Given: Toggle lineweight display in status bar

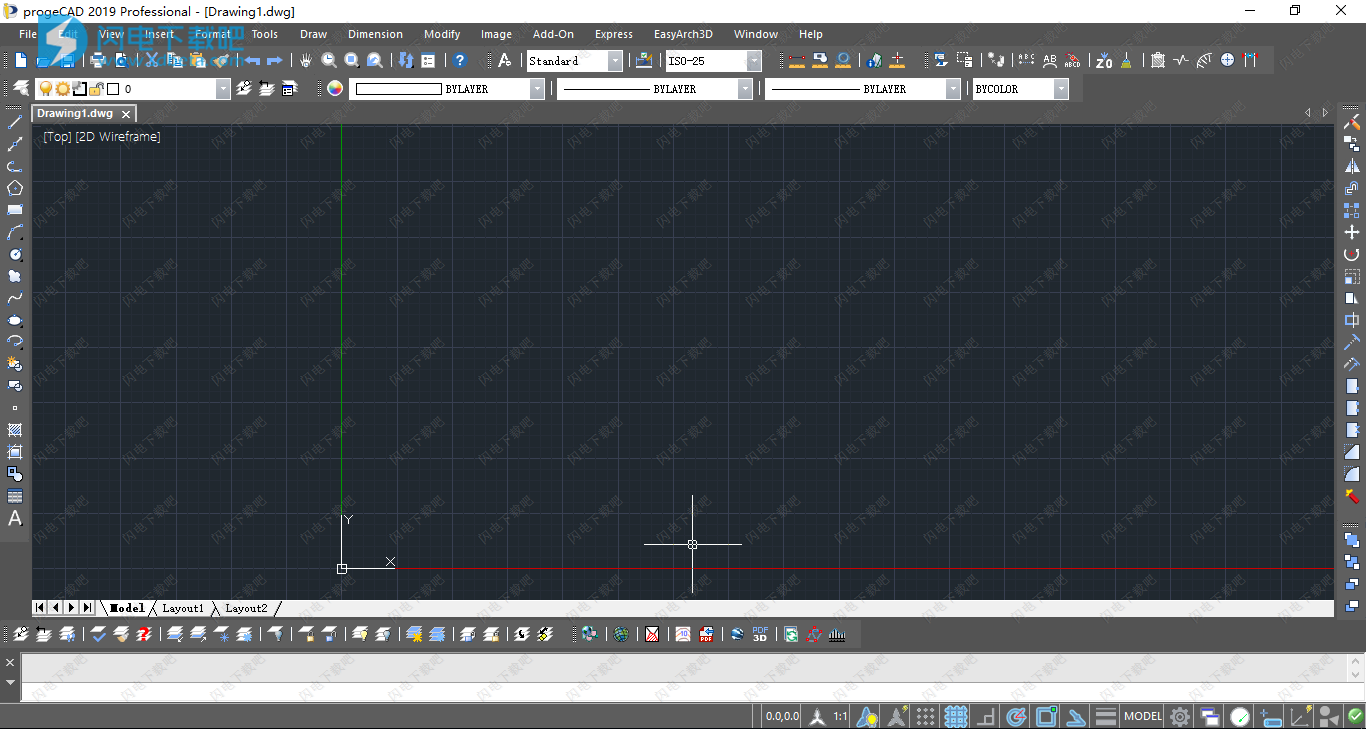Looking at the screenshot, I should click(1105, 716).
